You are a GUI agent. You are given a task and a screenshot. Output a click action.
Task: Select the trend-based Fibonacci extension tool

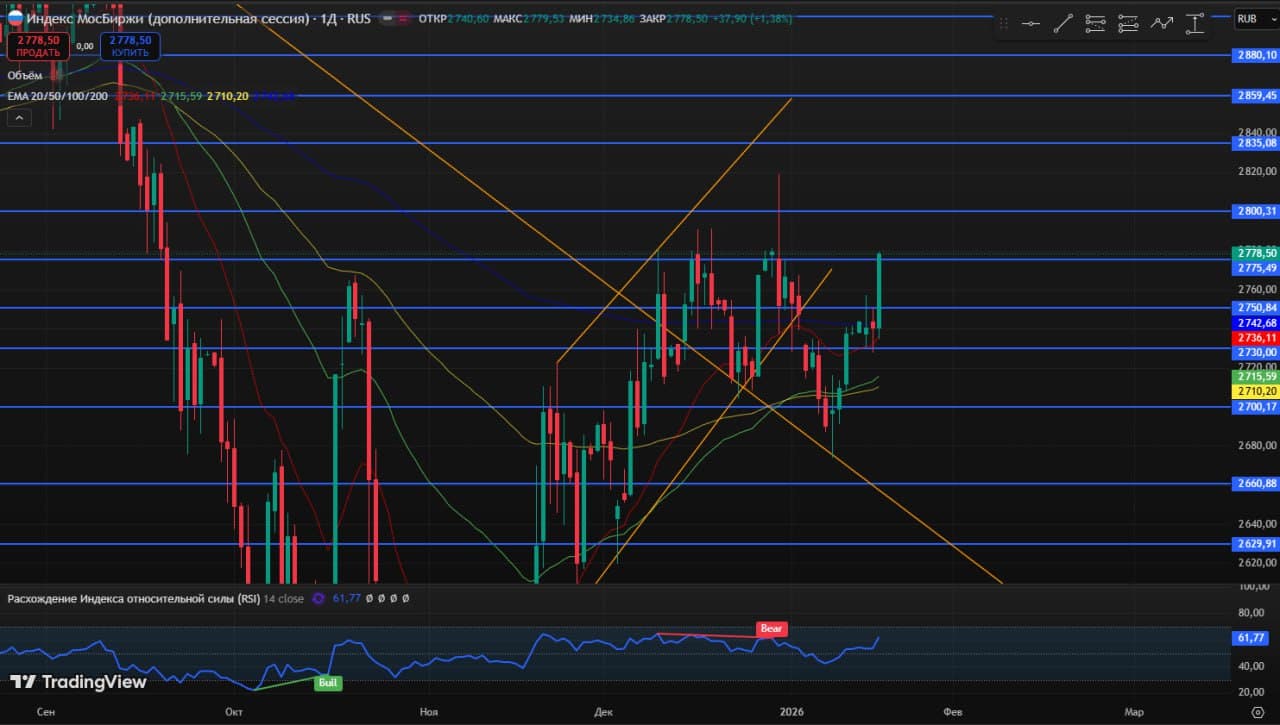[1128, 24]
